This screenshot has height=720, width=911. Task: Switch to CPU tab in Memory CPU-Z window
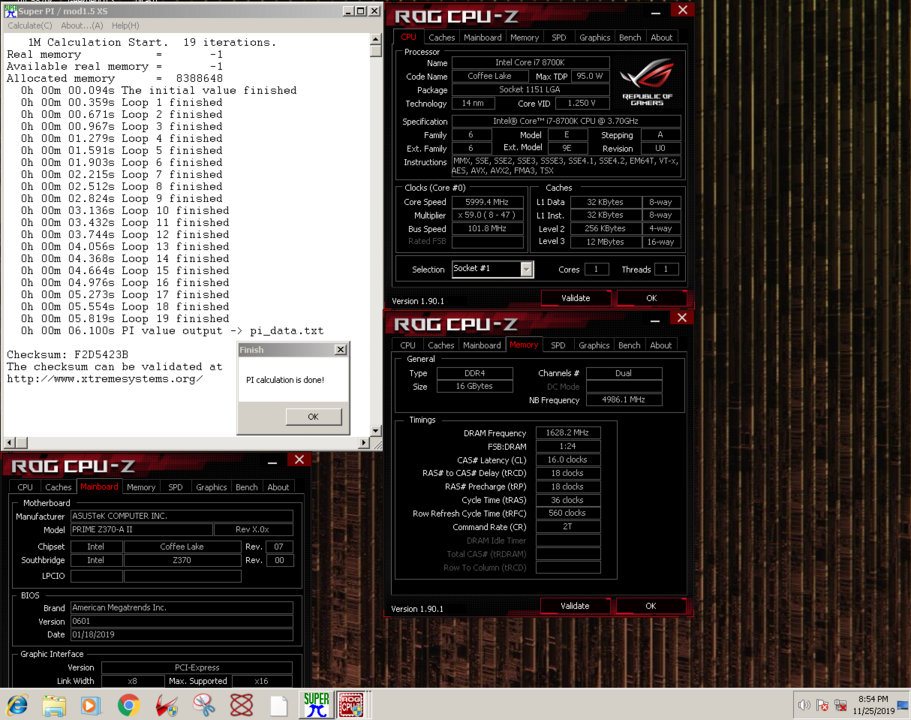tap(408, 345)
